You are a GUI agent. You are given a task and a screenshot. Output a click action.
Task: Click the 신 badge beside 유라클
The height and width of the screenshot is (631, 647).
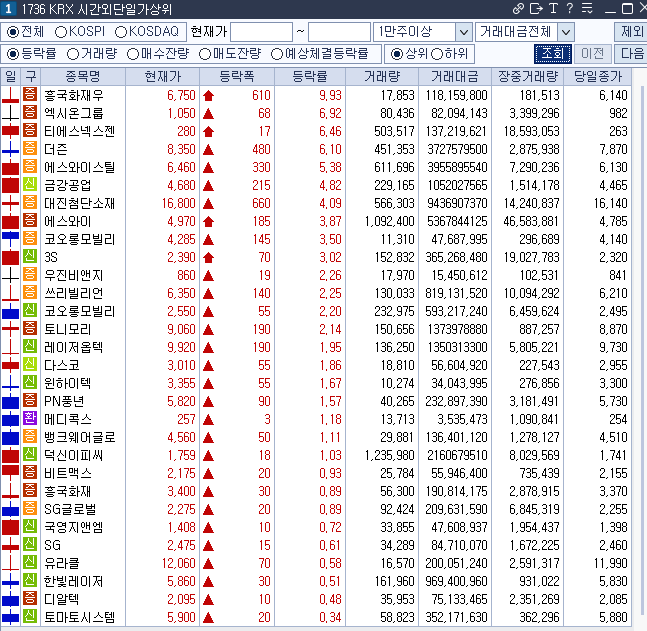click(x=30, y=562)
